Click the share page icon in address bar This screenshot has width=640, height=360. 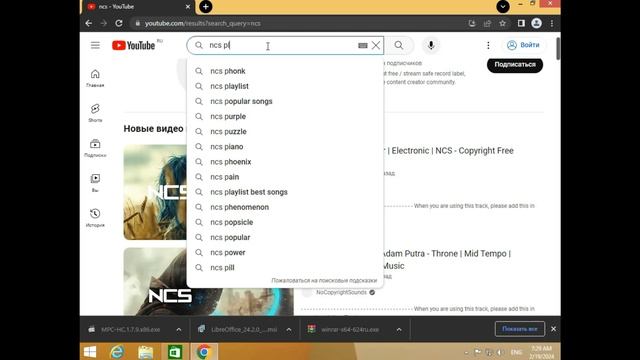(487, 23)
